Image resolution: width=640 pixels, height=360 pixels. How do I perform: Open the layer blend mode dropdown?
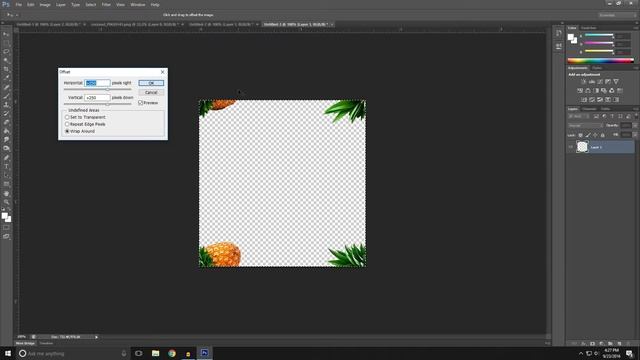pos(585,126)
